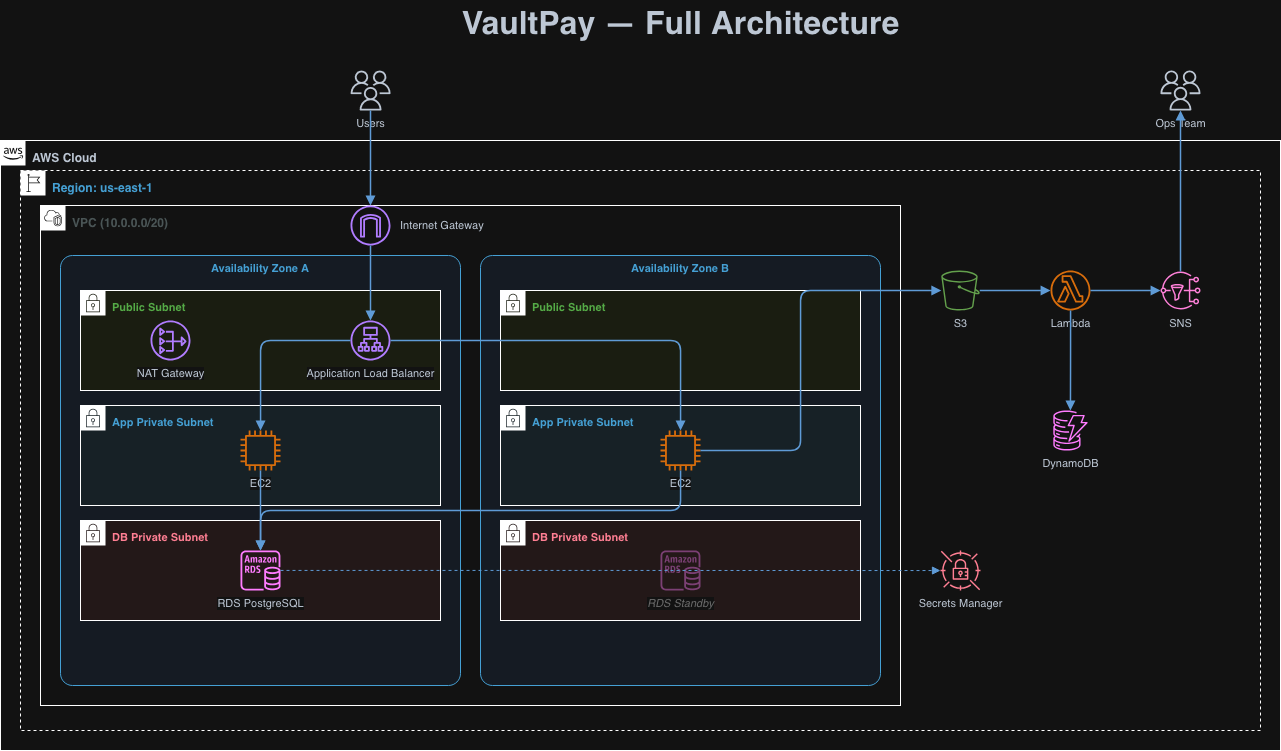Select the 'DynamoDB' text label
The width and height of the screenshot is (1281, 751).
pos(1070,463)
